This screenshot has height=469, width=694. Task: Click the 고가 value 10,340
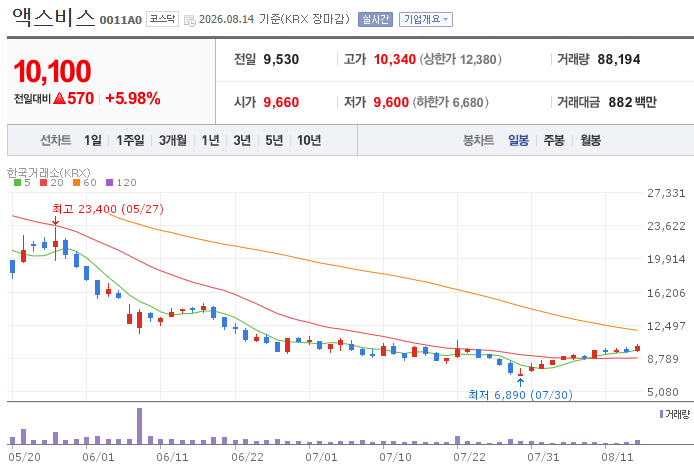coord(395,59)
